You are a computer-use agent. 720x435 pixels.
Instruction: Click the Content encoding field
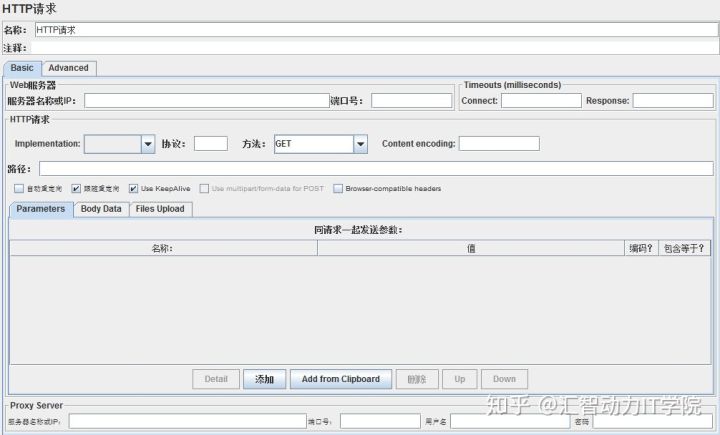point(498,144)
